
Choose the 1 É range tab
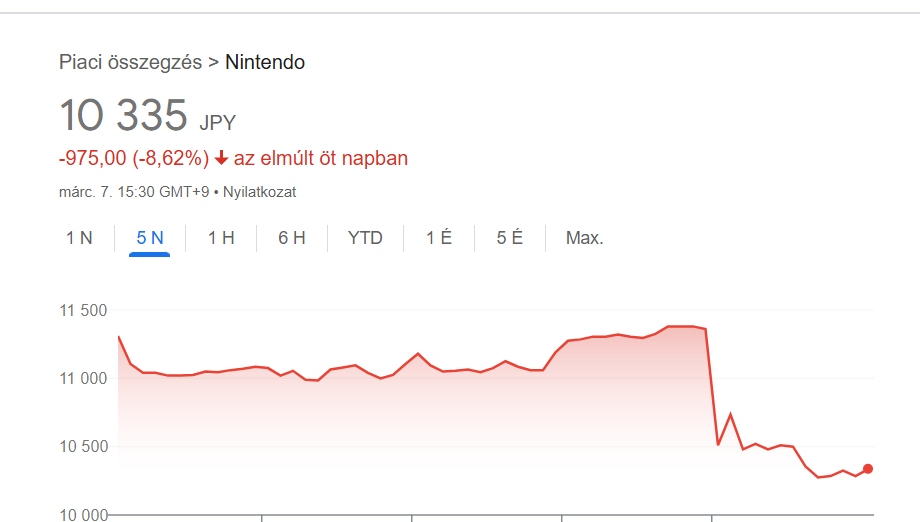point(439,238)
